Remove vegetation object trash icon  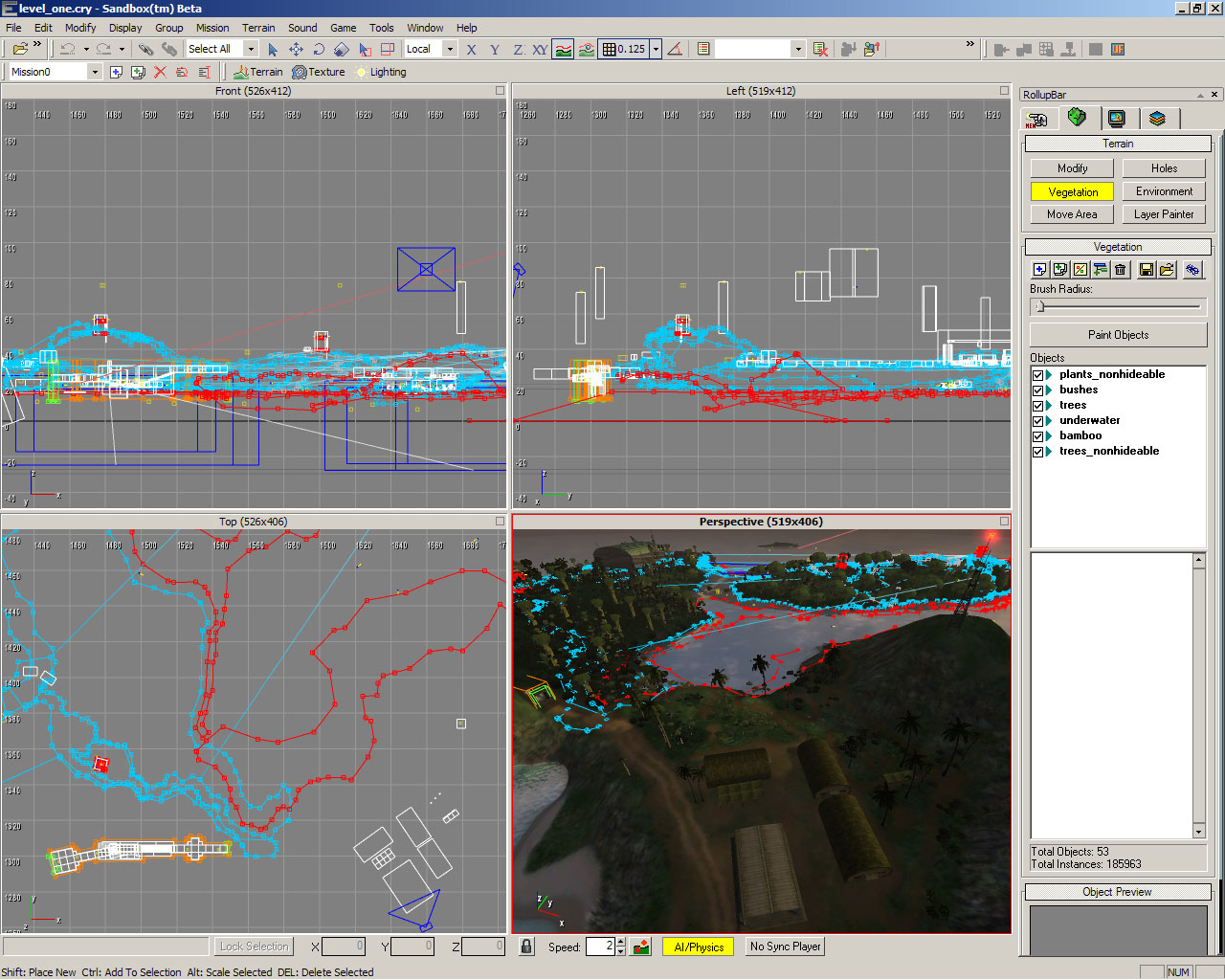click(1121, 270)
